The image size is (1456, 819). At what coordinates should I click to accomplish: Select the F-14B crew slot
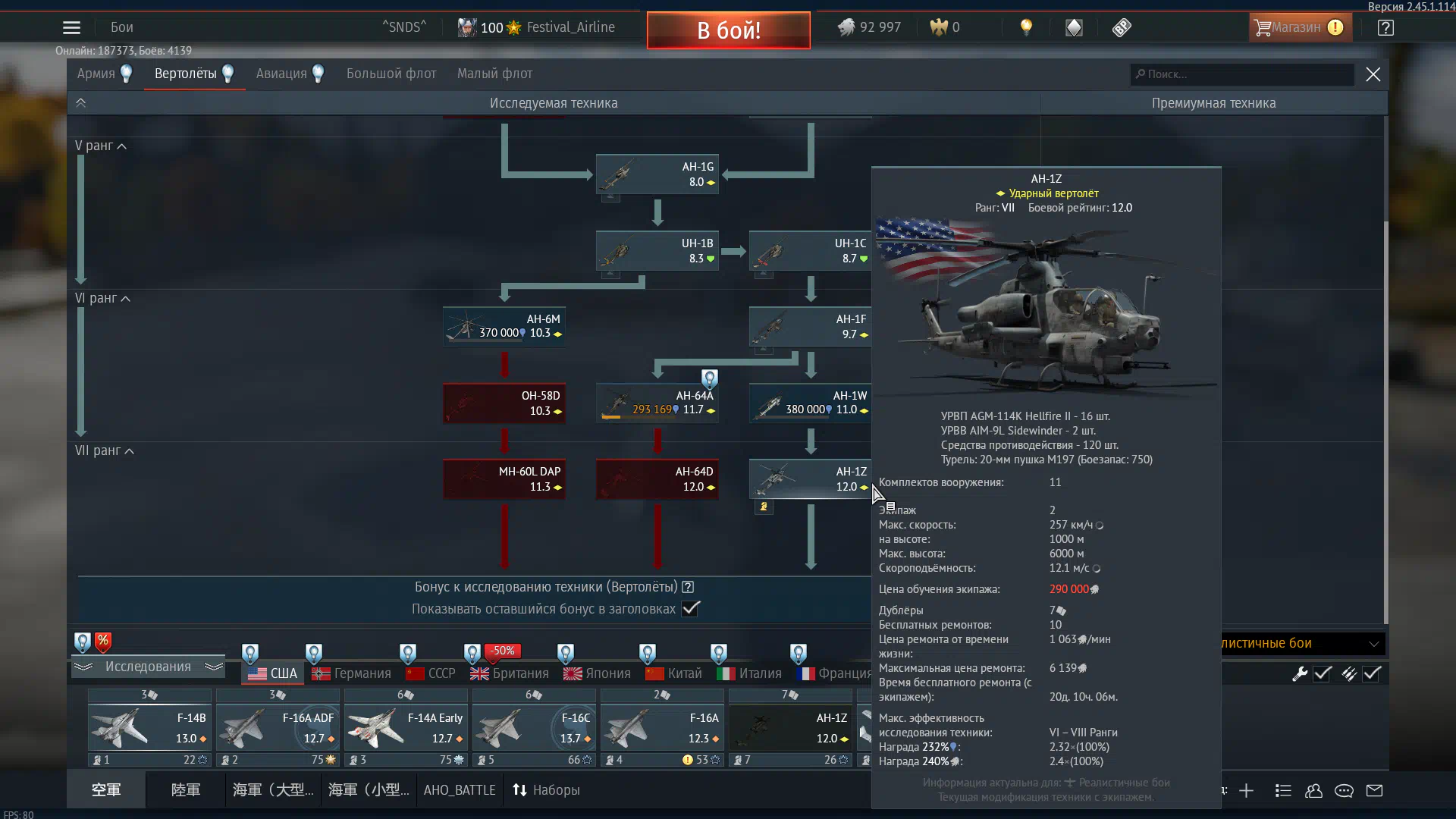(149, 728)
